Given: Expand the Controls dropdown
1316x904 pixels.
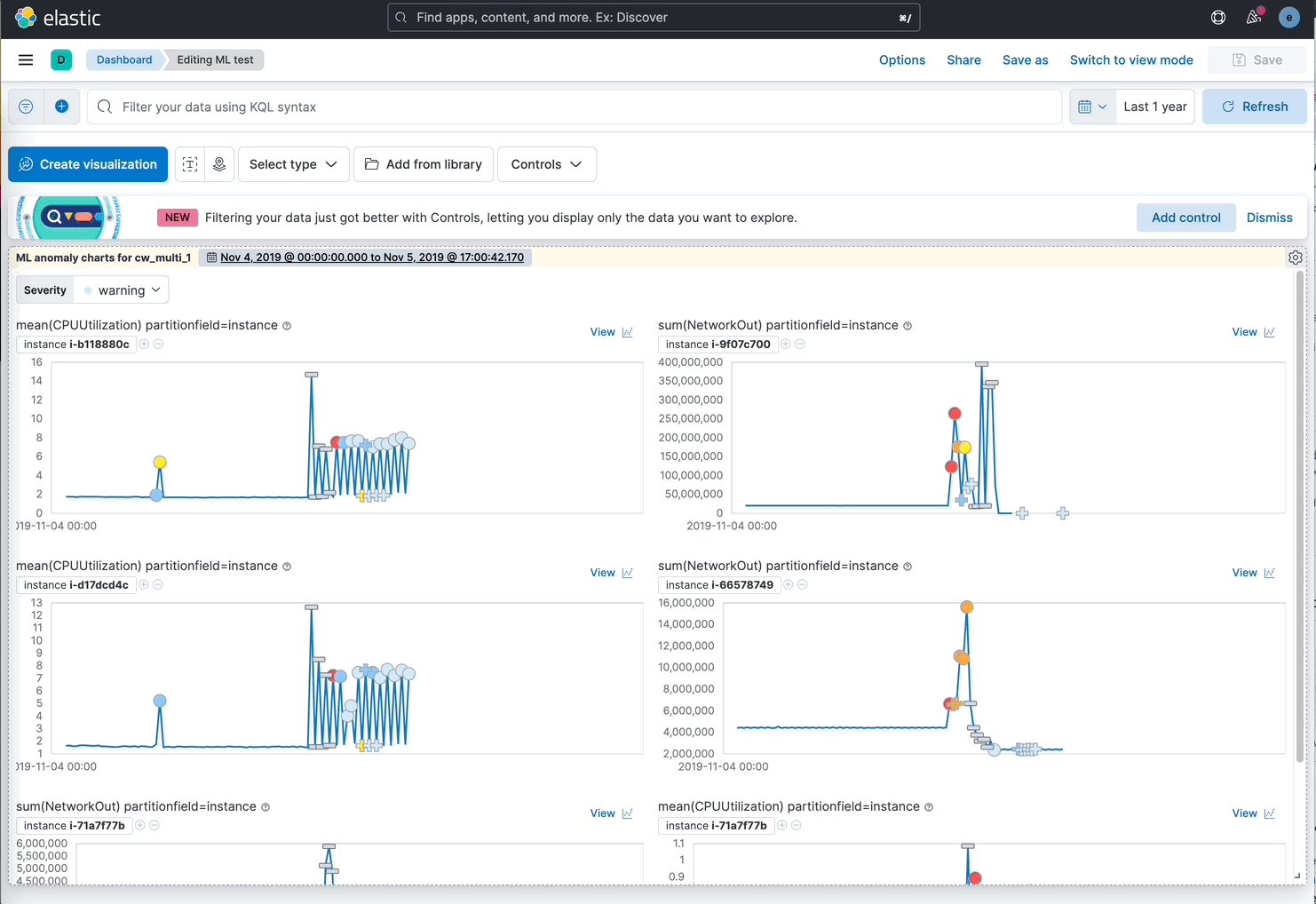Looking at the screenshot, I should (546, 164).
